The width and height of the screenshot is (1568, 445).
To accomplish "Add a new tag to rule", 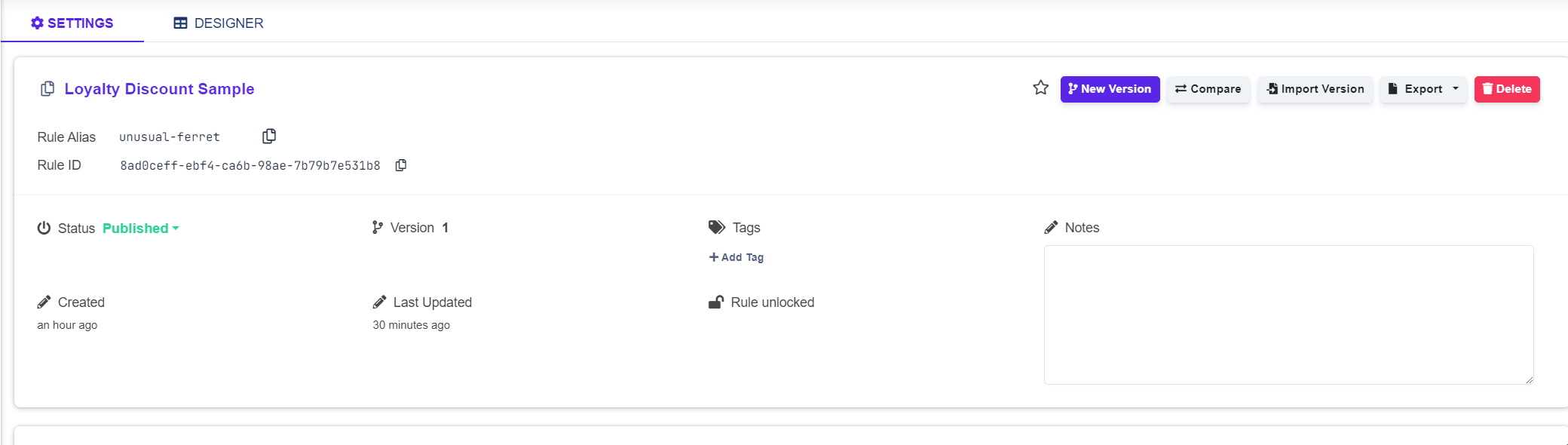I will point(737,257).
